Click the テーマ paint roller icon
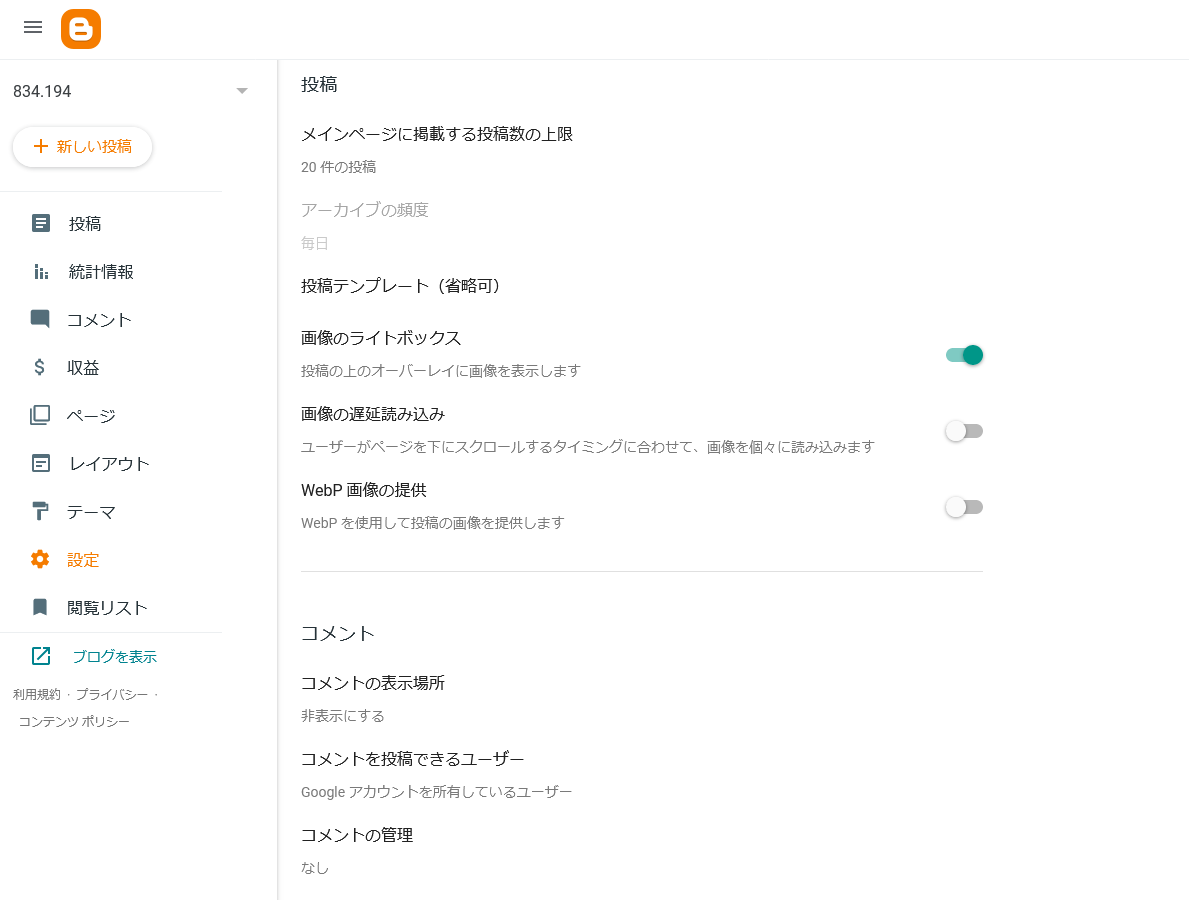 point(40,511)
